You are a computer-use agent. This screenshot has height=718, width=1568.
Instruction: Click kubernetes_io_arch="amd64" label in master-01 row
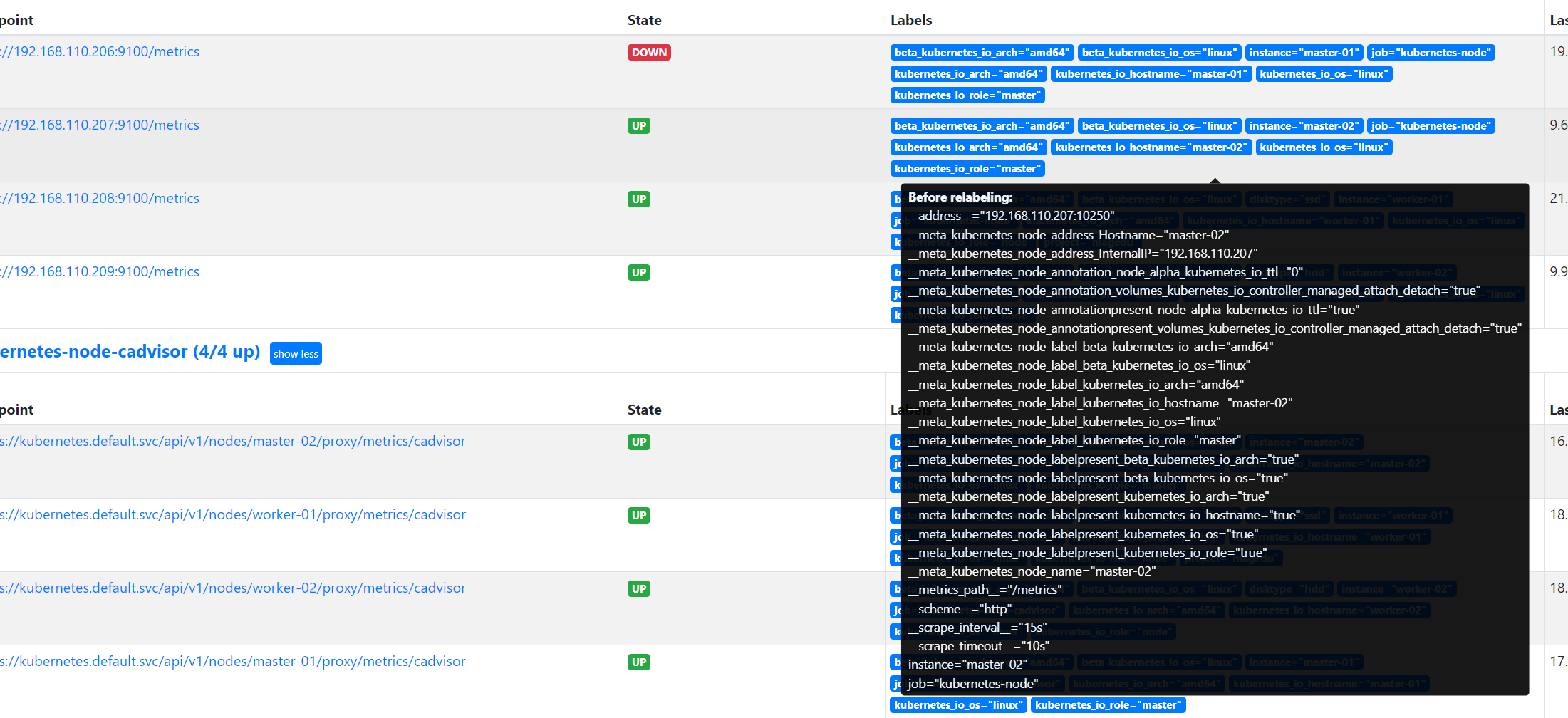pyautogui.click(x=968, y=74)
